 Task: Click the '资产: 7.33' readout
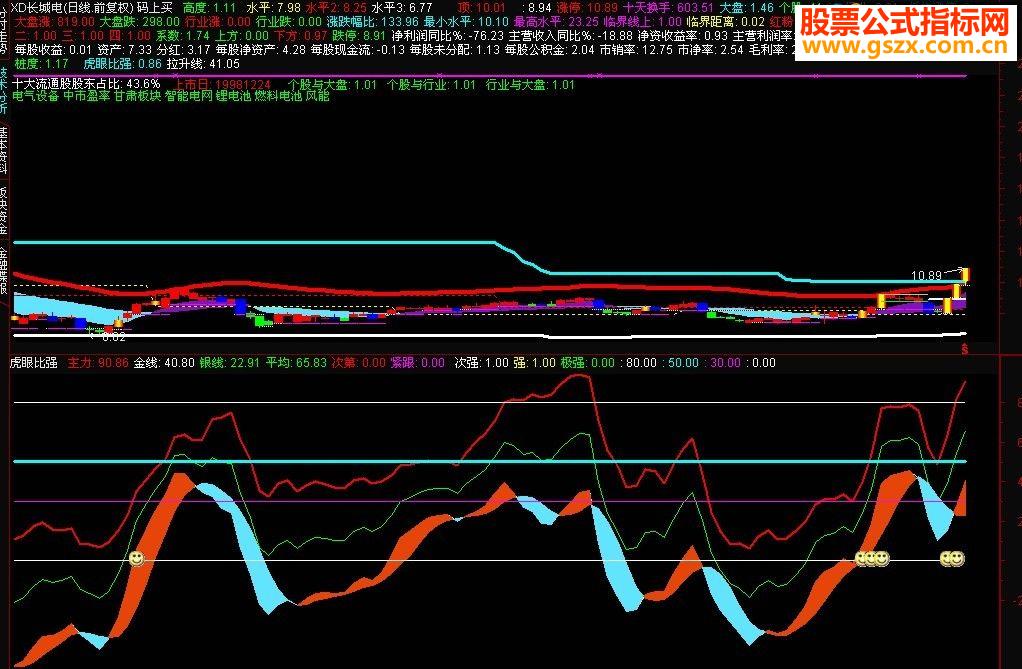[x=124, y=50]
